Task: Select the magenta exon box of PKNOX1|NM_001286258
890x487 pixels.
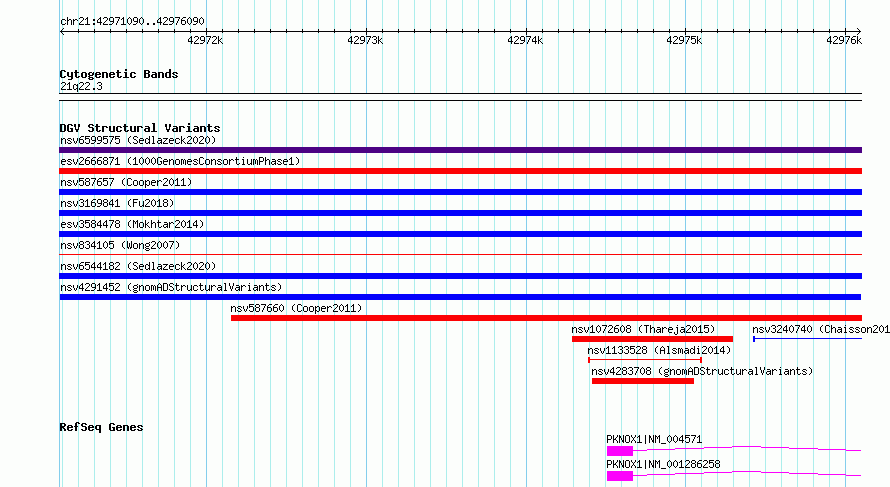Action: 620,476
